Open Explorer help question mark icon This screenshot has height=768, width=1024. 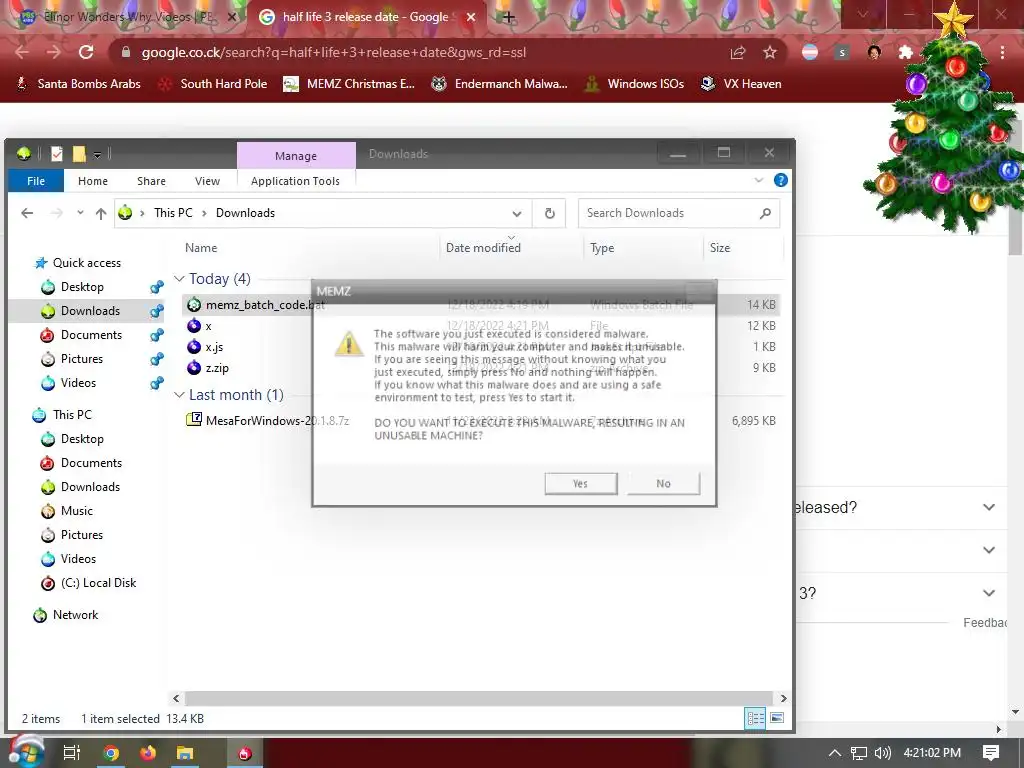coord(780,180)
